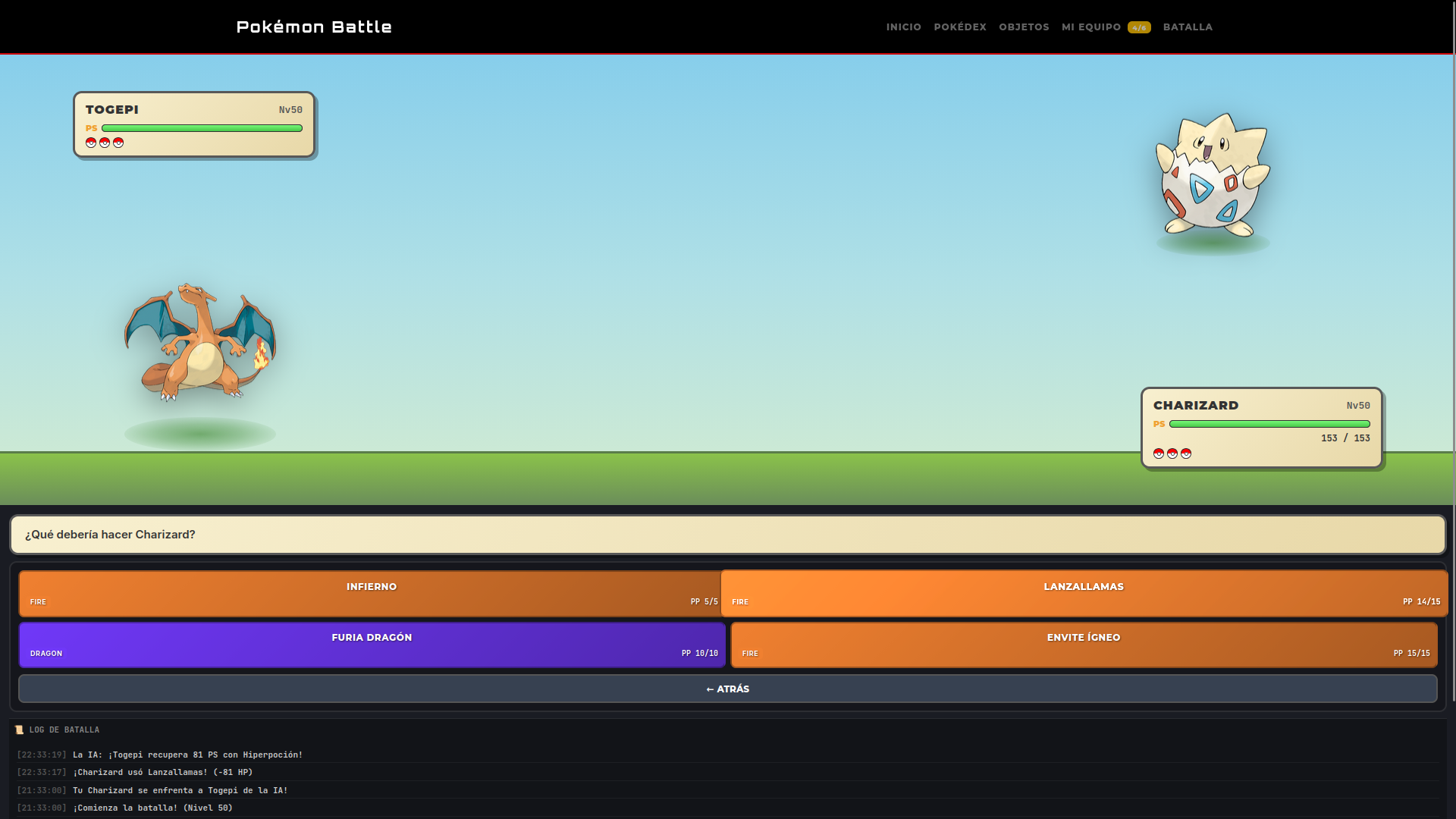Click the battle log scroll icon

20,730
